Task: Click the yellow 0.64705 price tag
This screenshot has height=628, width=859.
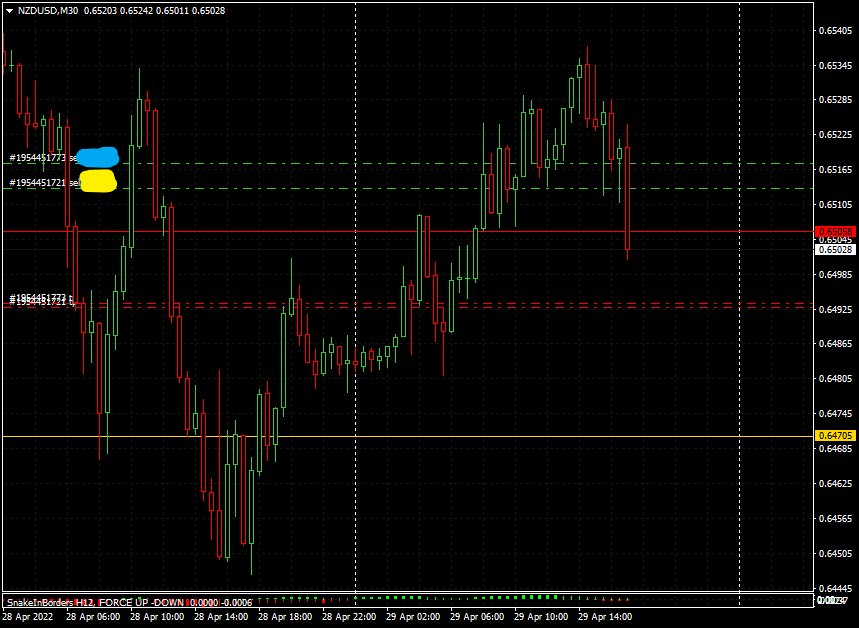Action: [835, 436]
